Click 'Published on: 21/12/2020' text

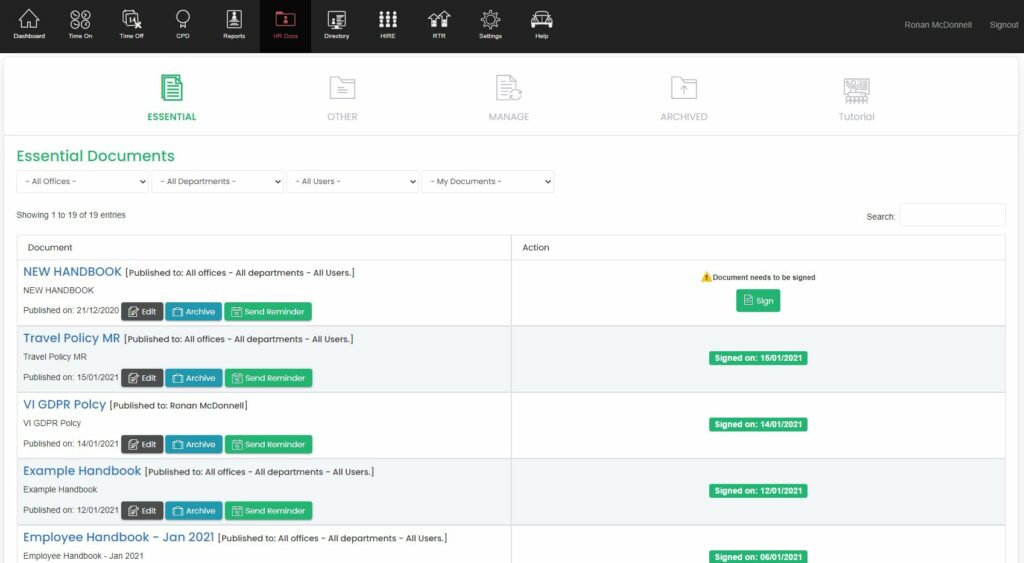point(71,310)
